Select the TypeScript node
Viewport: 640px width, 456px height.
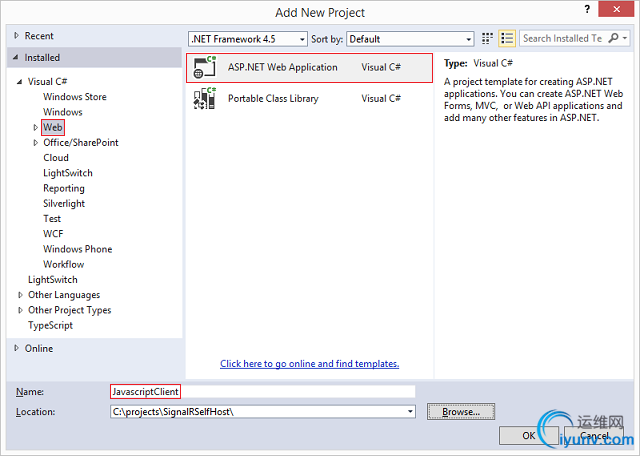pos(50,325)
